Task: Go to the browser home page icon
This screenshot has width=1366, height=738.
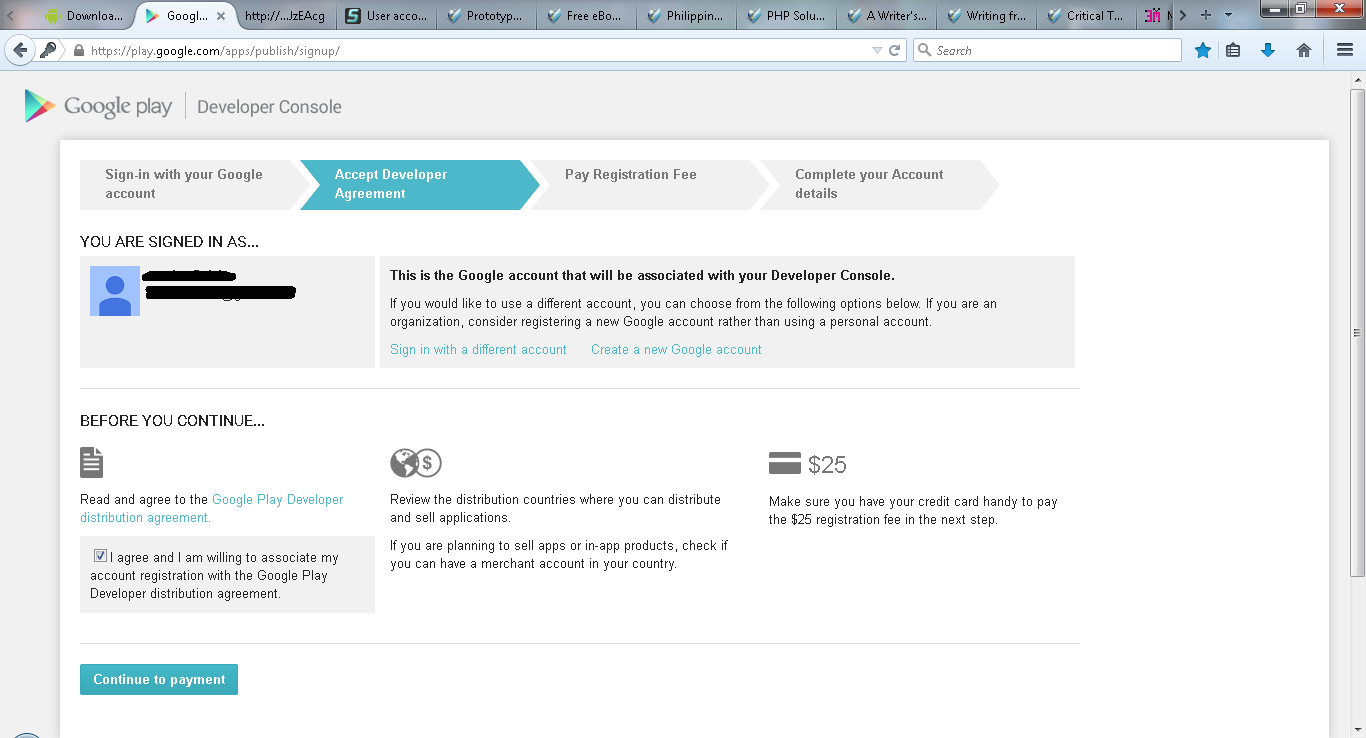Action: pos(1304,50)
